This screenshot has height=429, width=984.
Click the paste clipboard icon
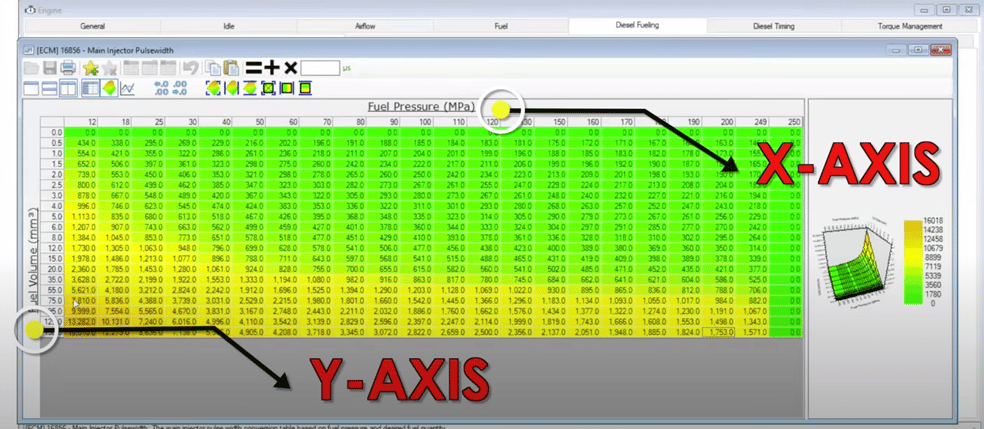point(231,68)
